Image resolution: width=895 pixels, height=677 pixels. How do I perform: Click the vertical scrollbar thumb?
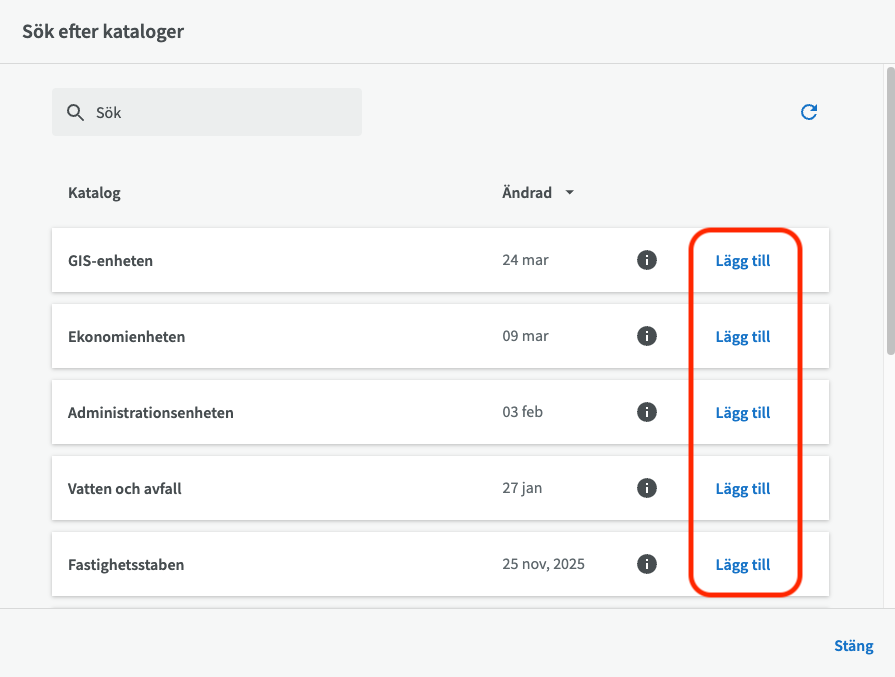(889, 210)
